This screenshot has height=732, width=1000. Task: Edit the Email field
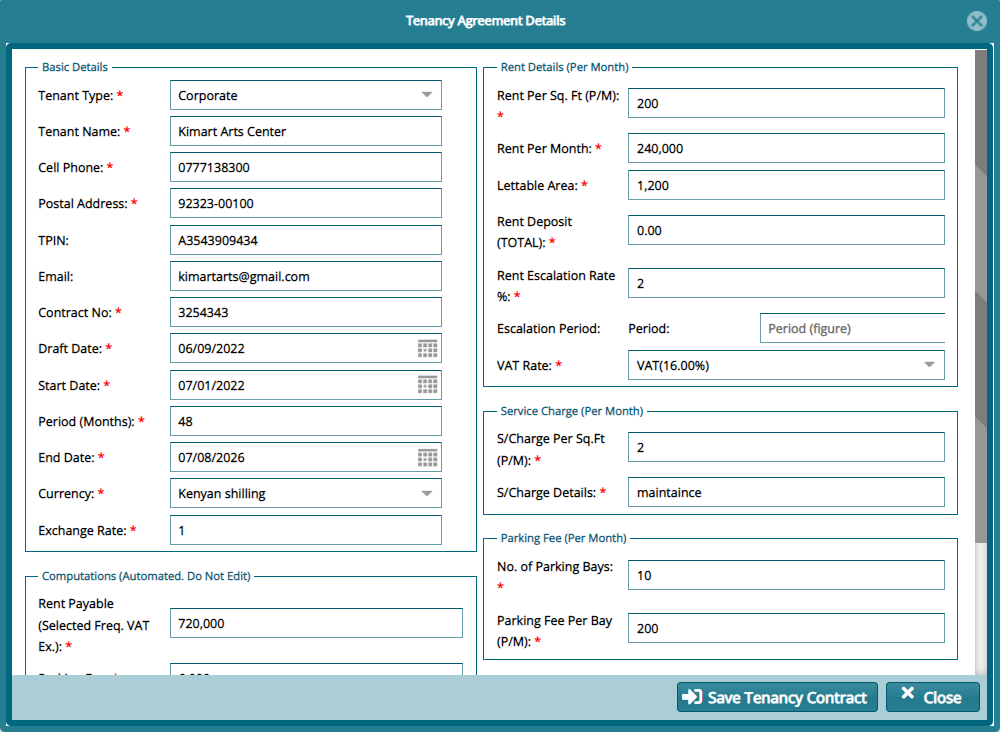pos(305,276)
